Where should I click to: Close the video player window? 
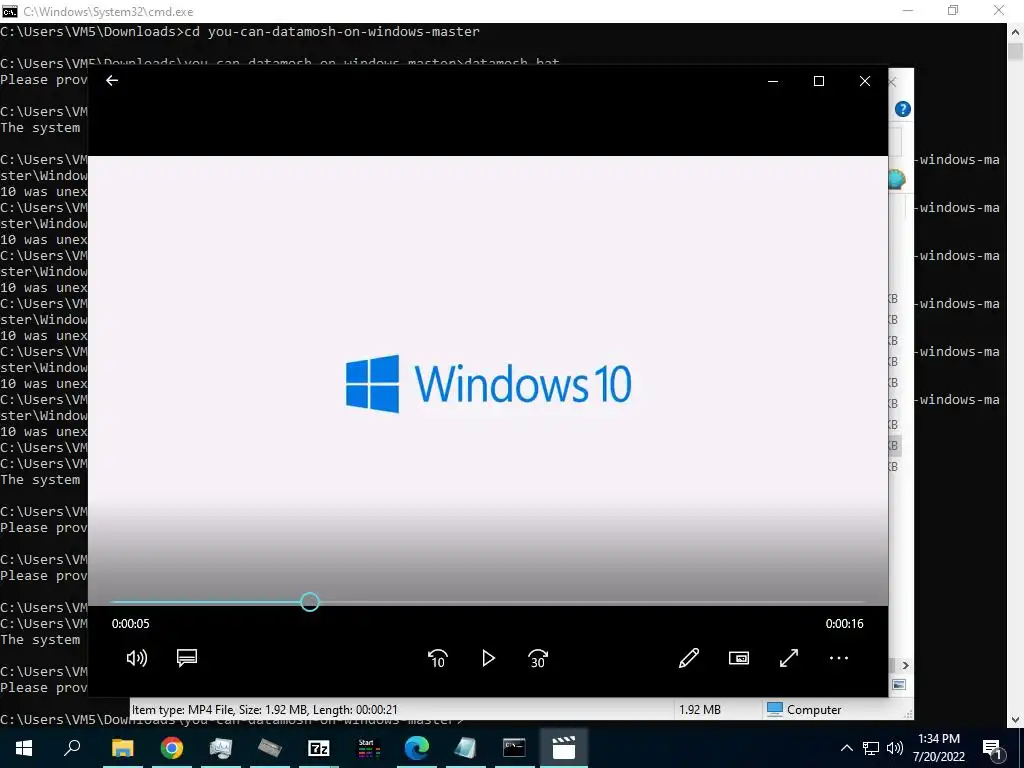click(865, 81)
